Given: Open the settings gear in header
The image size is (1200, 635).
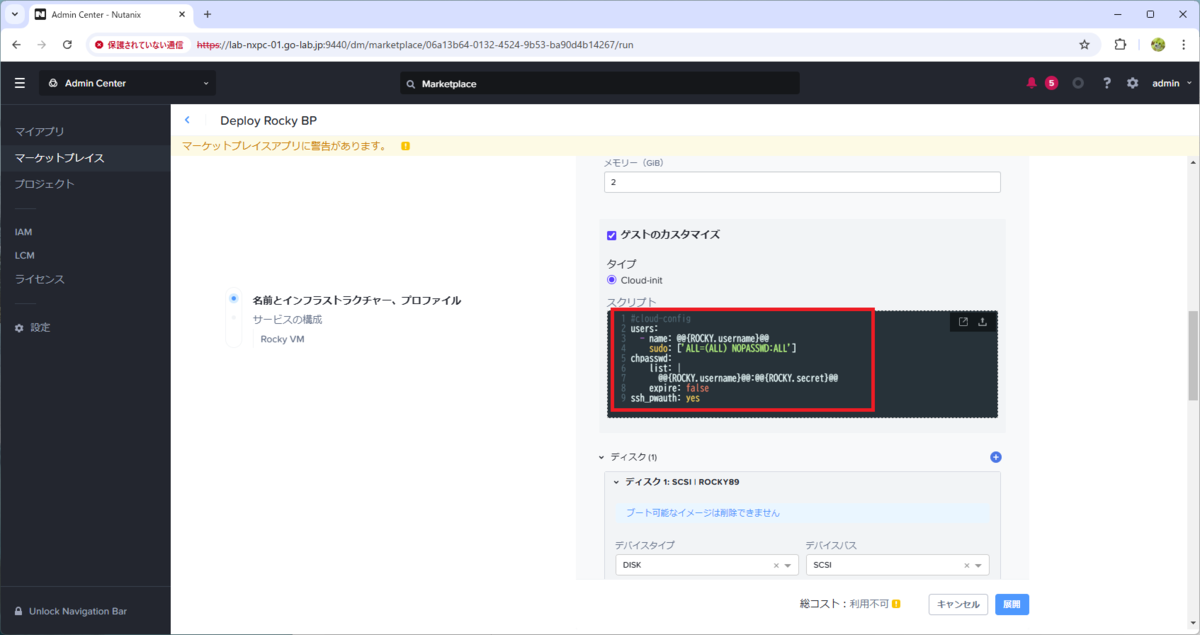Looking at the screenshot, I should tap(1132, 83).
